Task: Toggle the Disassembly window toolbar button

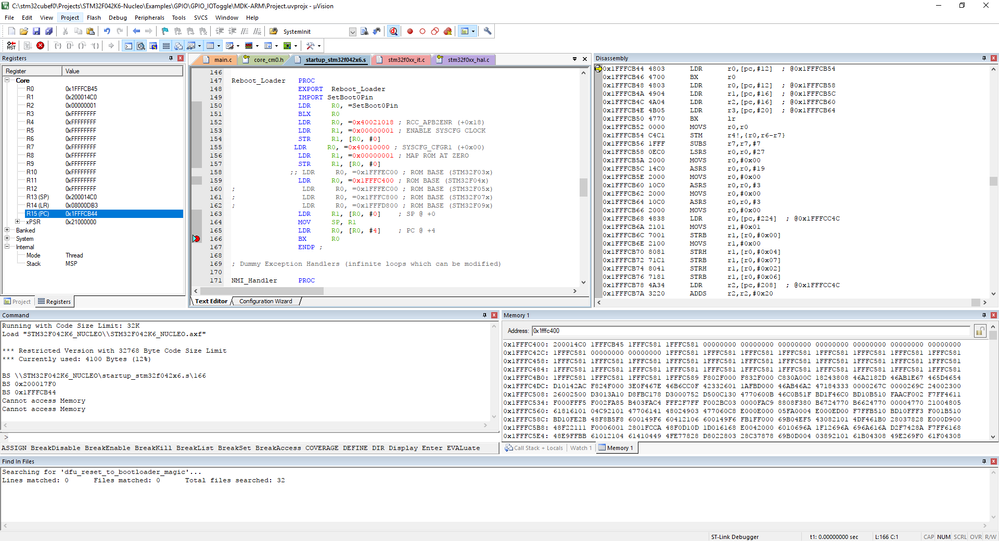Action: 141,46
